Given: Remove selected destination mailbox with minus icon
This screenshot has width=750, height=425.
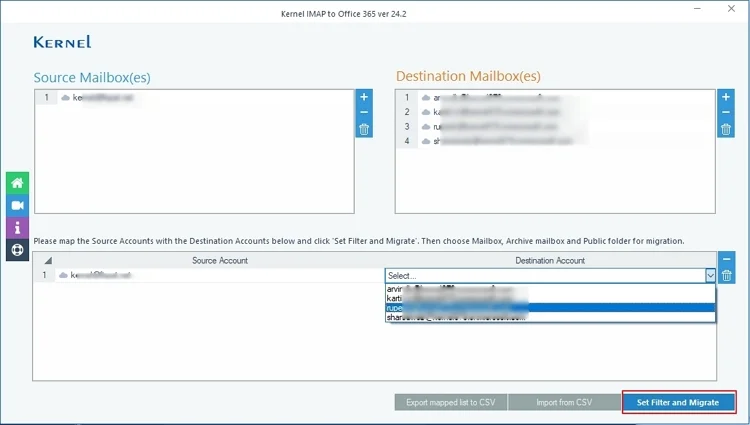Looking at the screenshot, I should pyautogui.click(x=726, y=113).
